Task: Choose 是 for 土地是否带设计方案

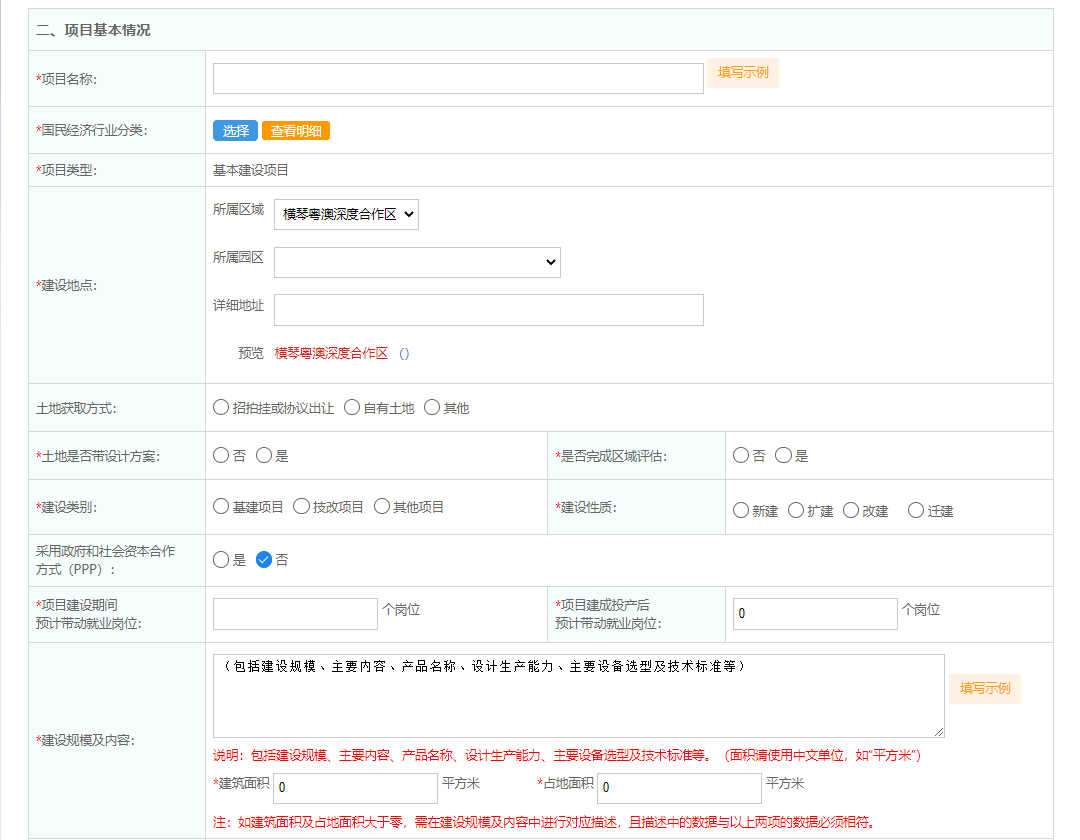Action: (x=264, y=455)
